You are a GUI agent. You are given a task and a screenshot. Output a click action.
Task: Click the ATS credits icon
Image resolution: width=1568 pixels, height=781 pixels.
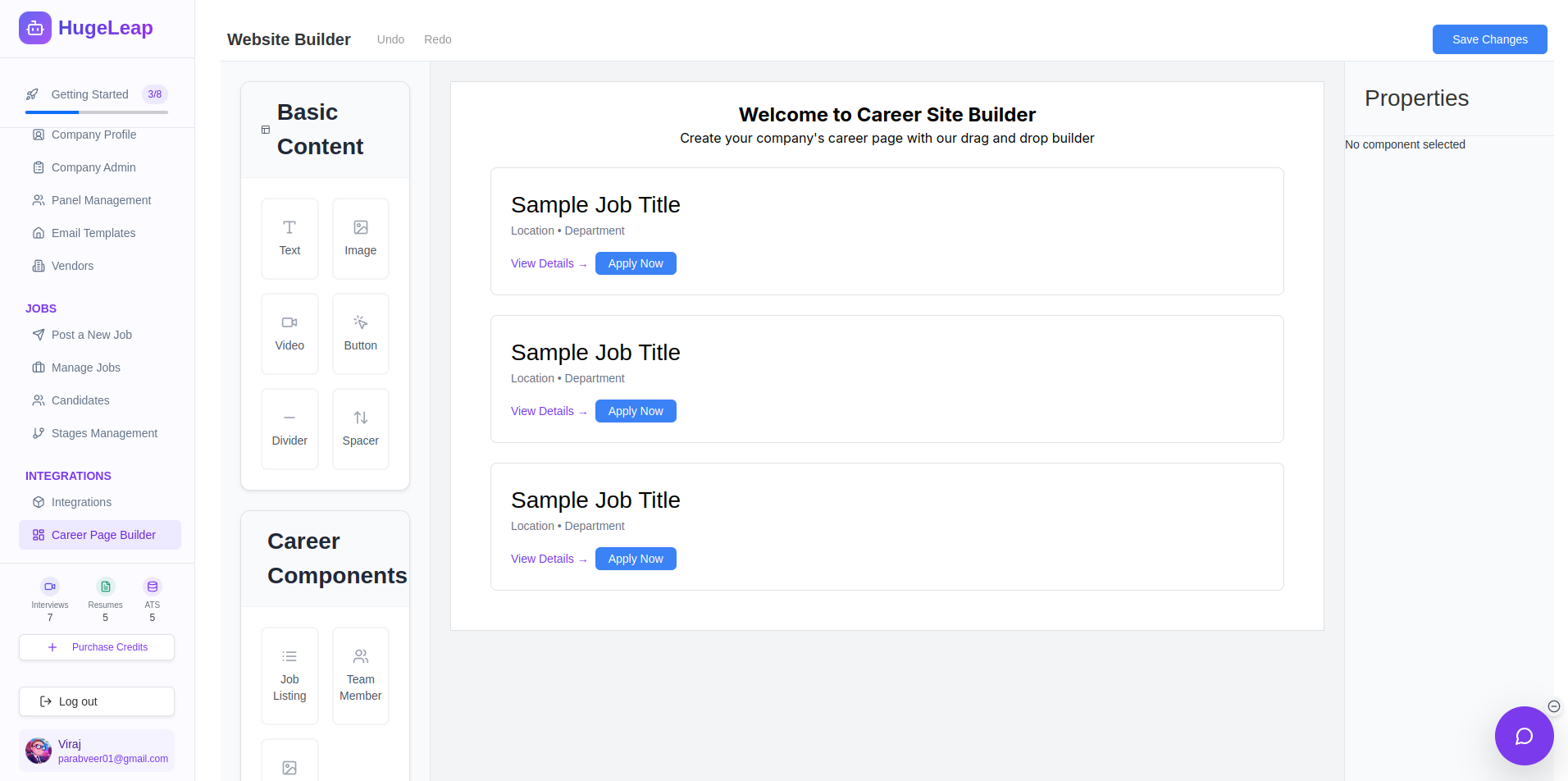click(152, 587)
